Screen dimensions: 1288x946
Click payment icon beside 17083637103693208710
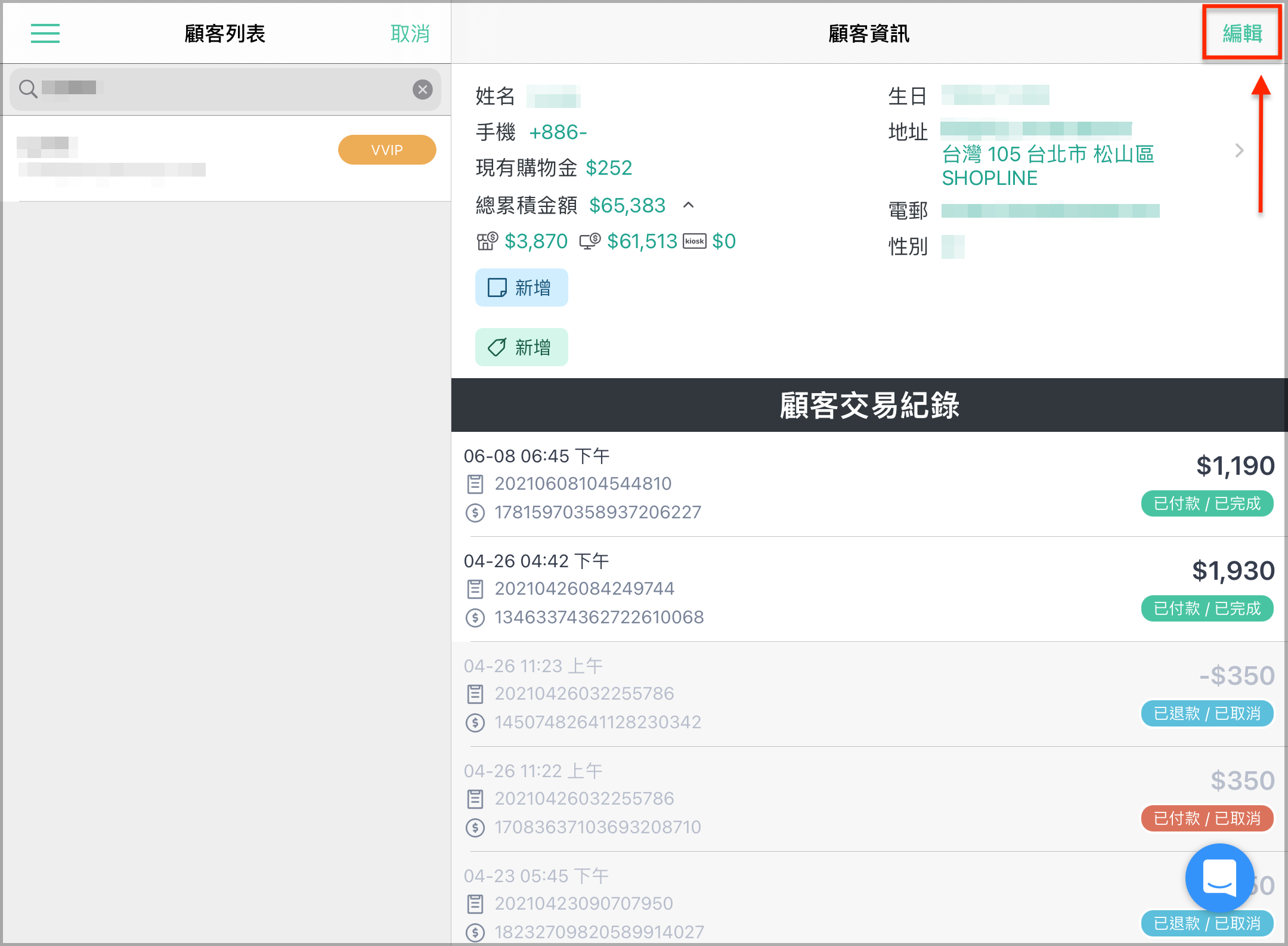(x=475, y=827)
